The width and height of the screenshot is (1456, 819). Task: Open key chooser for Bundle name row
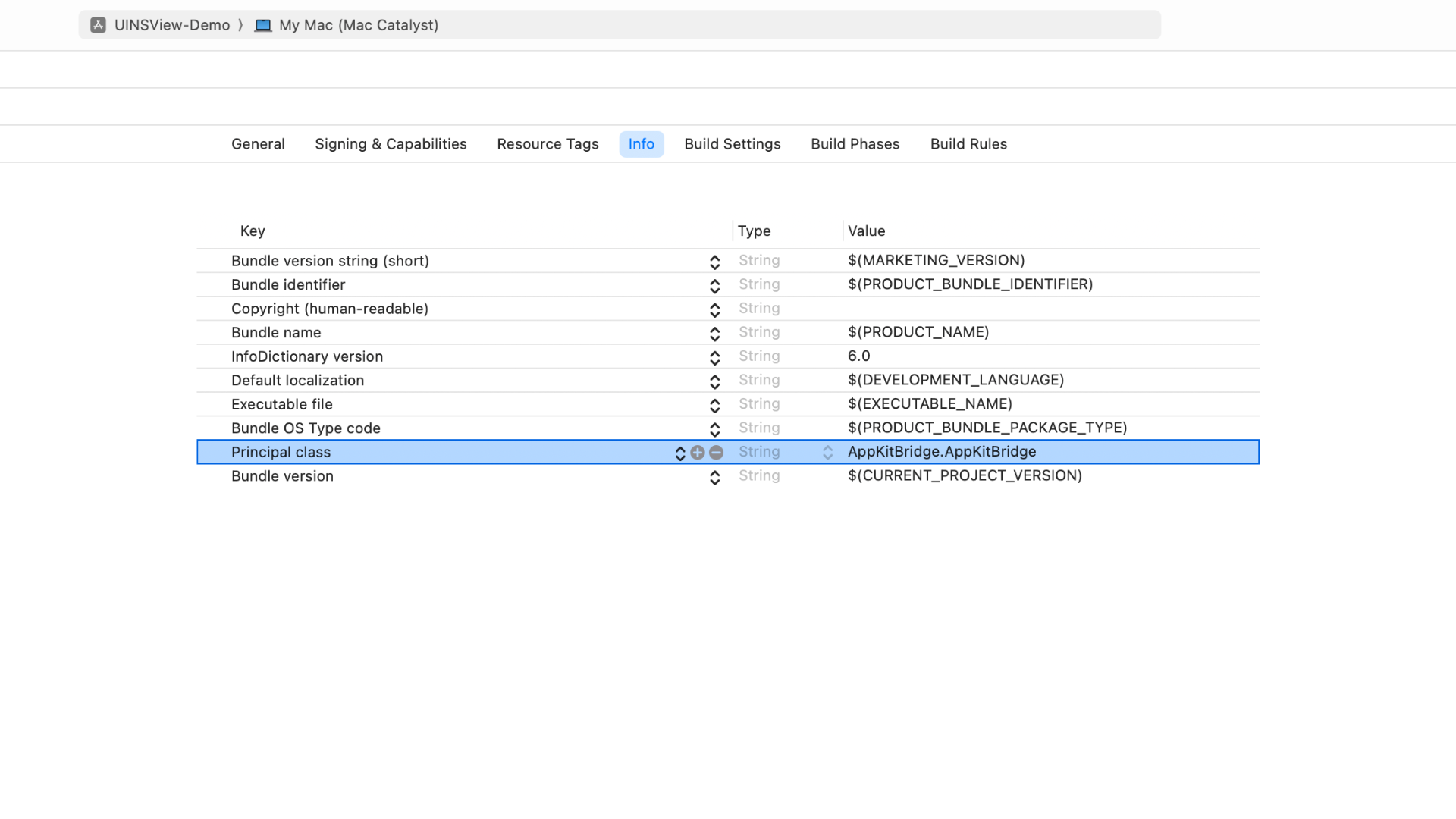[x=714, y=333]
